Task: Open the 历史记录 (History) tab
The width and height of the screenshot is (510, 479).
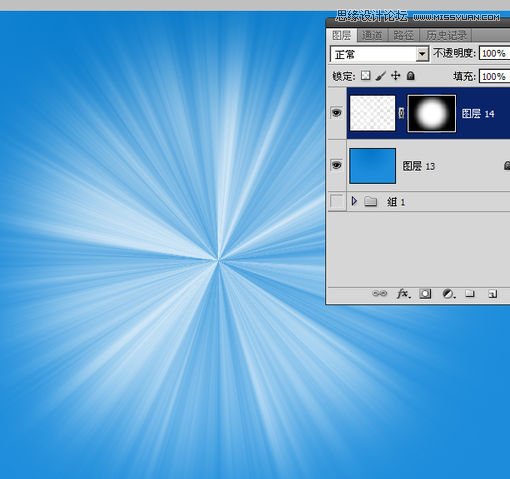Action: [446, 35]
